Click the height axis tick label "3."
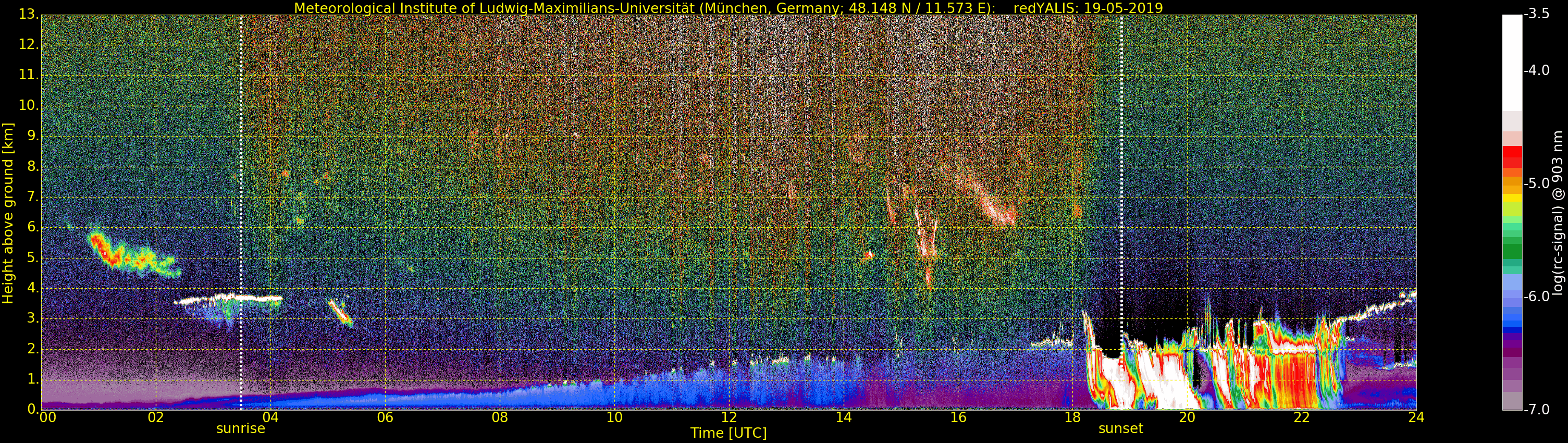1568x443 pixels. point(33,318)
